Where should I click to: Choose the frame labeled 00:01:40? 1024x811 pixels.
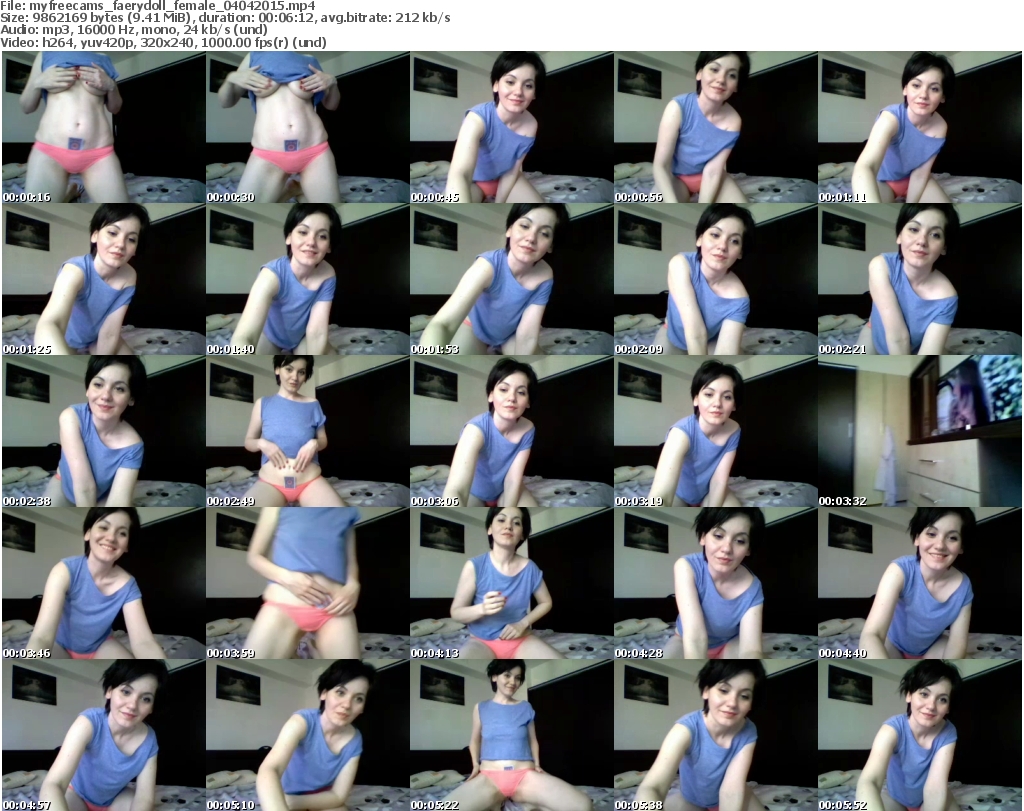tap(308, 279)
